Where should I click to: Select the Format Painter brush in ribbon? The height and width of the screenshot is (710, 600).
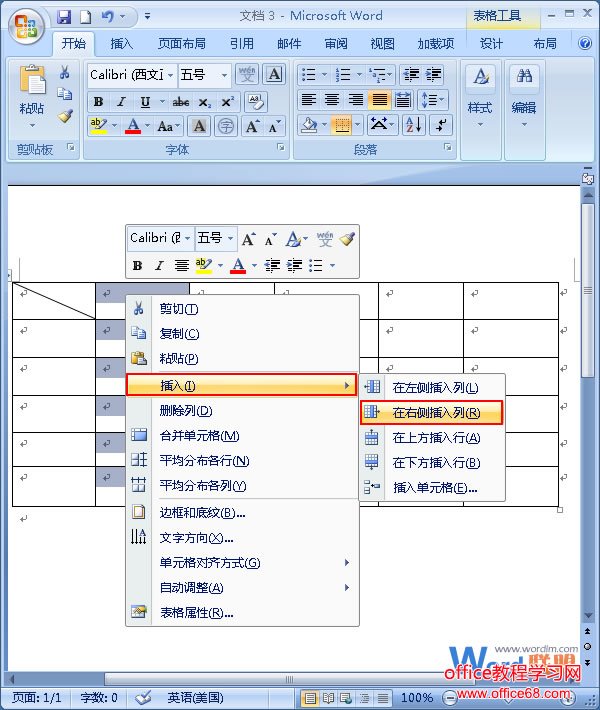point(65,116)
